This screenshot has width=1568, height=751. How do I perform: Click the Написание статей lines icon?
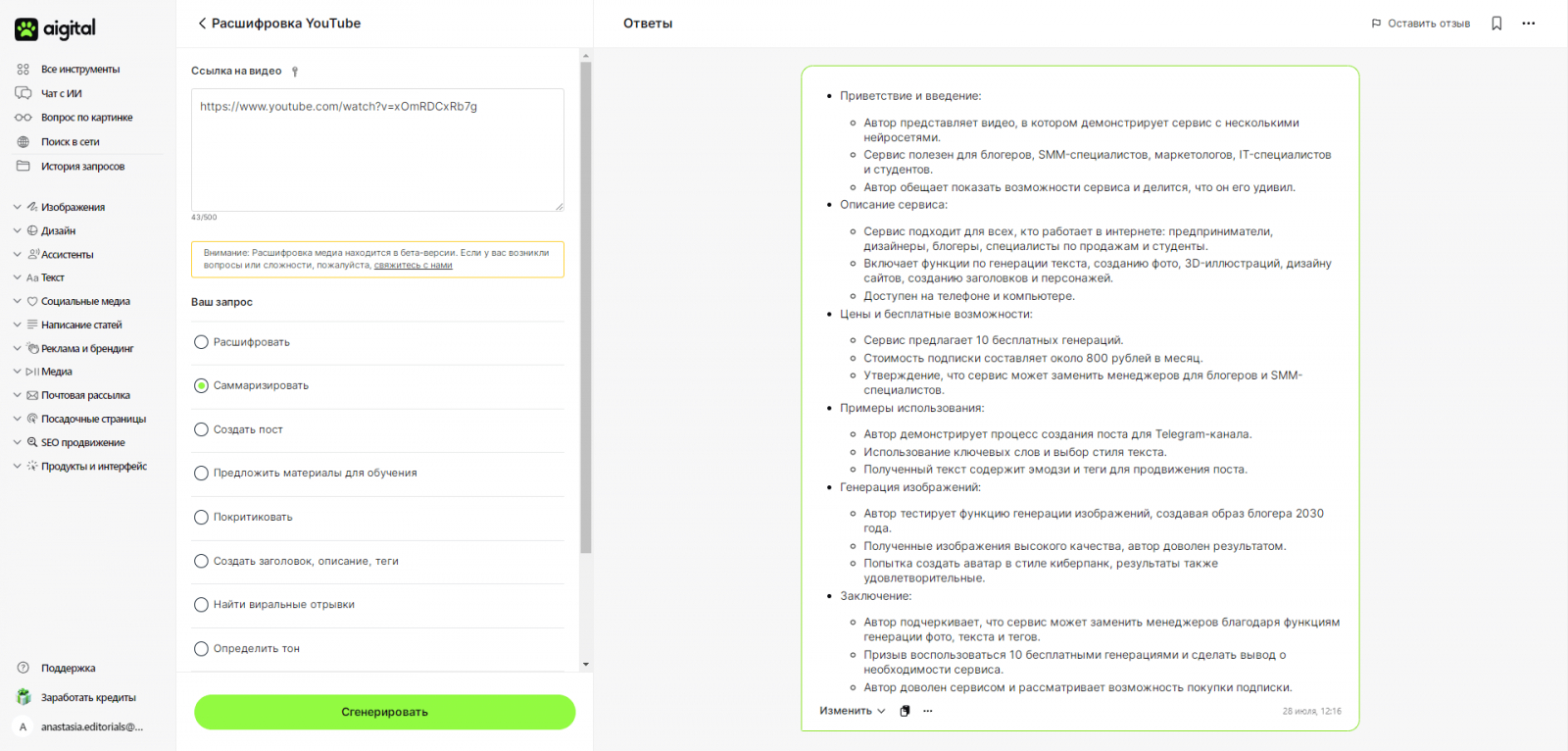point(32,325)
